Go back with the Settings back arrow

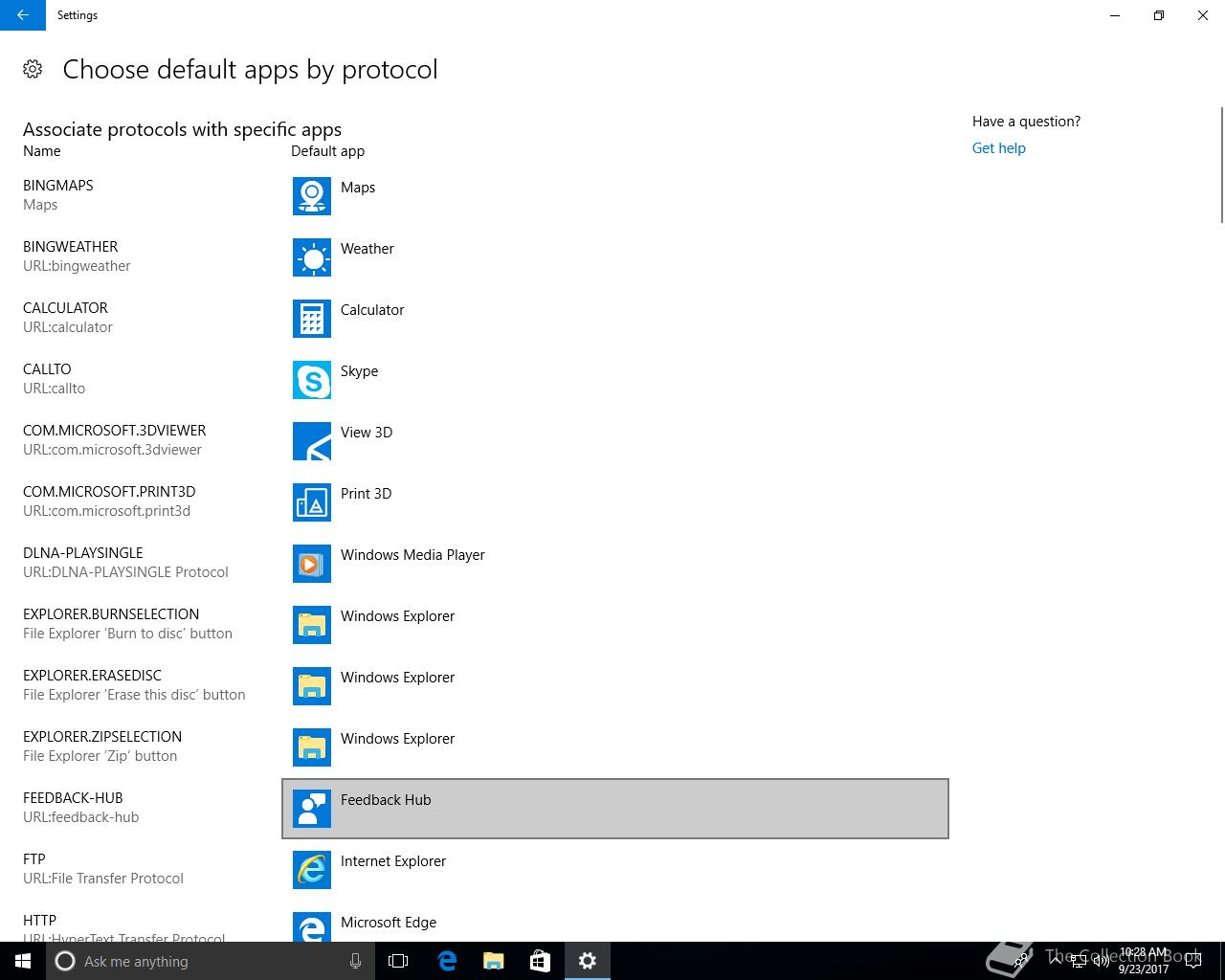tap(23, 15)
